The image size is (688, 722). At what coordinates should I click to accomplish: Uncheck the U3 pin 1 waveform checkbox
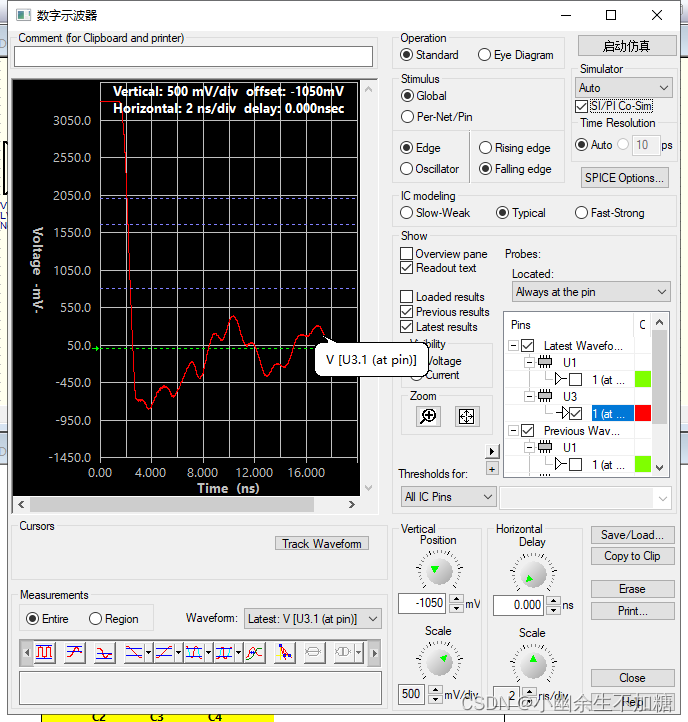pos(576,413)
